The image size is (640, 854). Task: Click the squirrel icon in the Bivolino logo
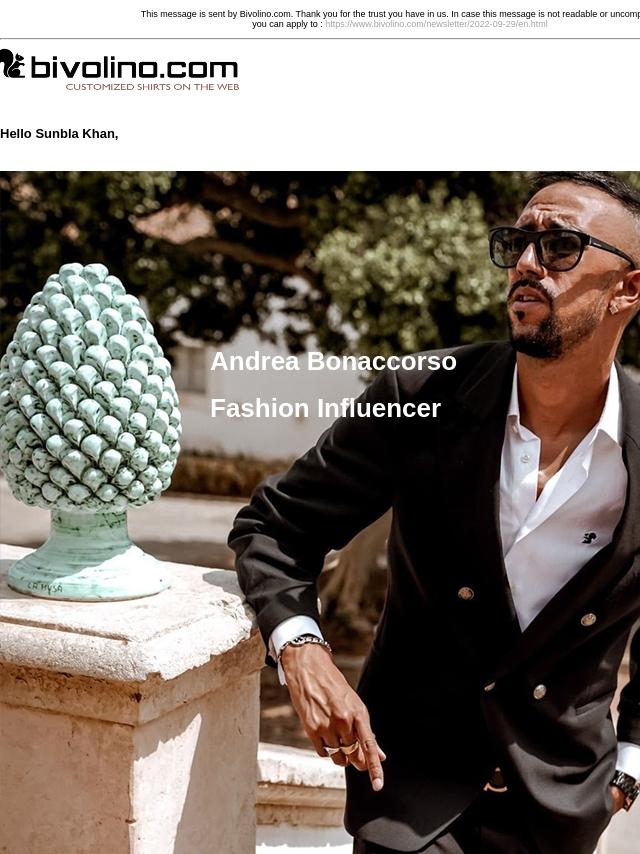pyautogui.click(x=13, y=64)
